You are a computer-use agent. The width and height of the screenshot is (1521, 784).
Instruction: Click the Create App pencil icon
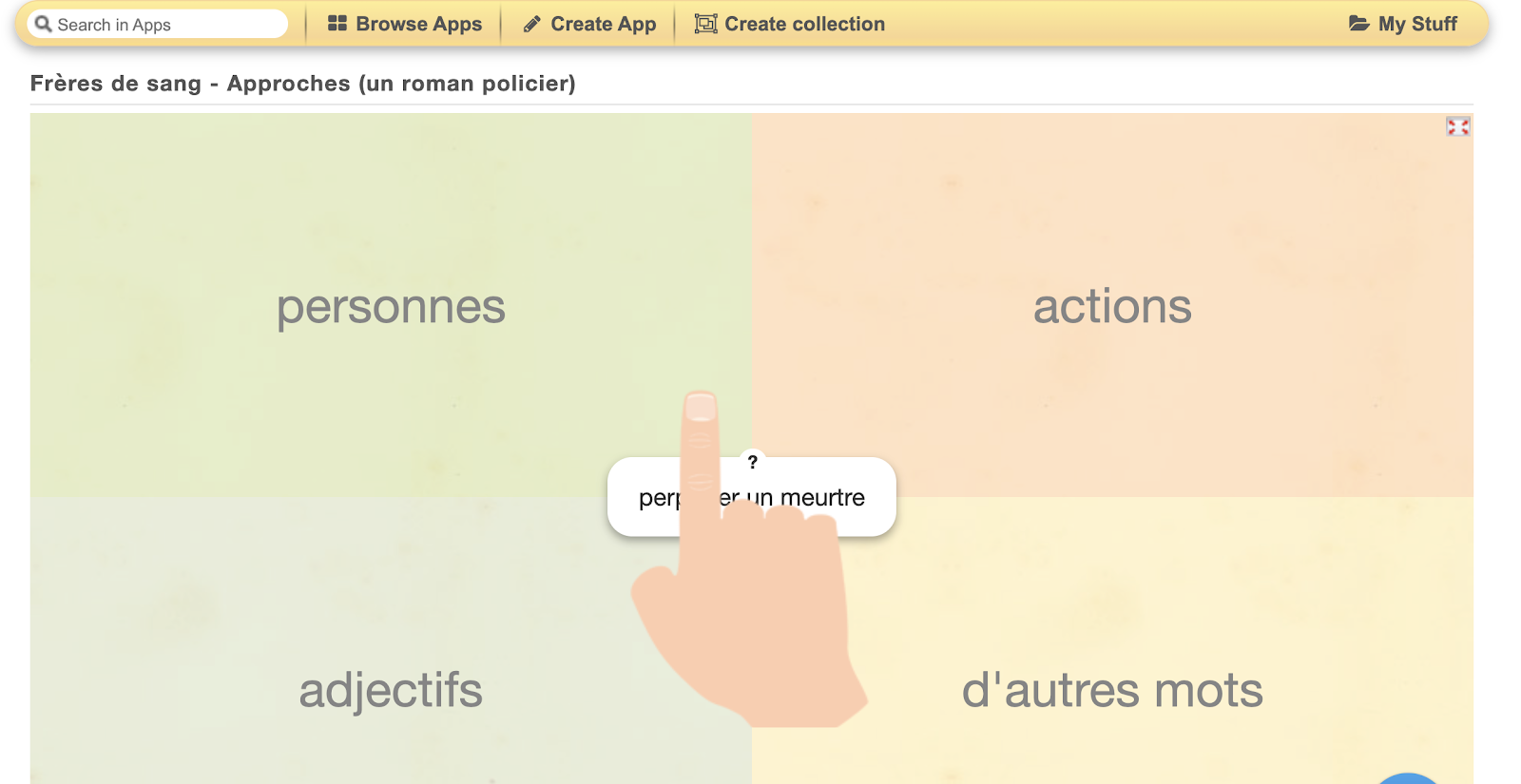(x=531, y=25)
